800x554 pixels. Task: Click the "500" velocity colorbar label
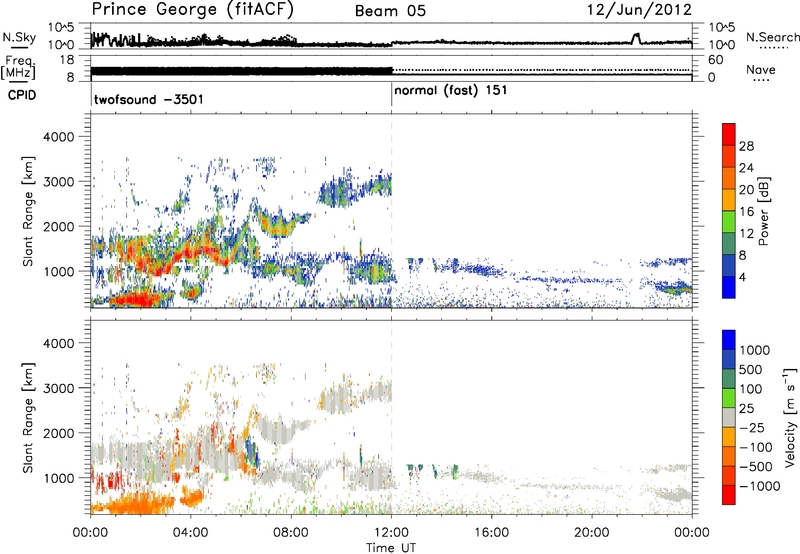pyautogui.click(x=753, y=369)
